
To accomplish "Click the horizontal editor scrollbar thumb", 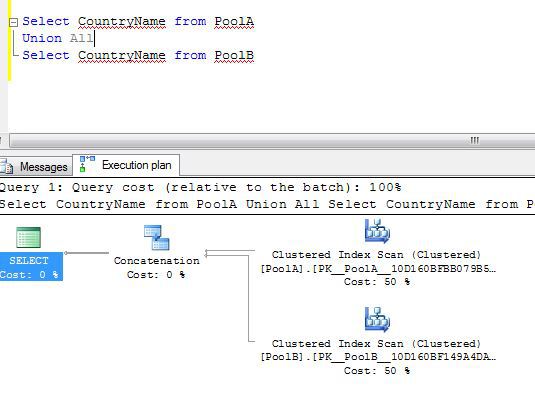I will click(x=272, y=140).
